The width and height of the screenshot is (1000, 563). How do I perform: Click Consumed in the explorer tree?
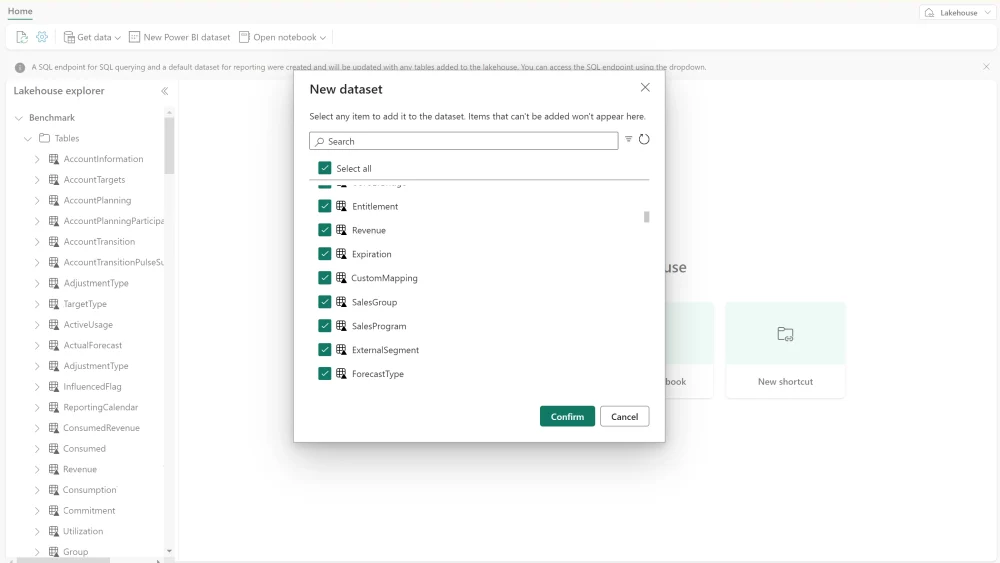(84, 448)
